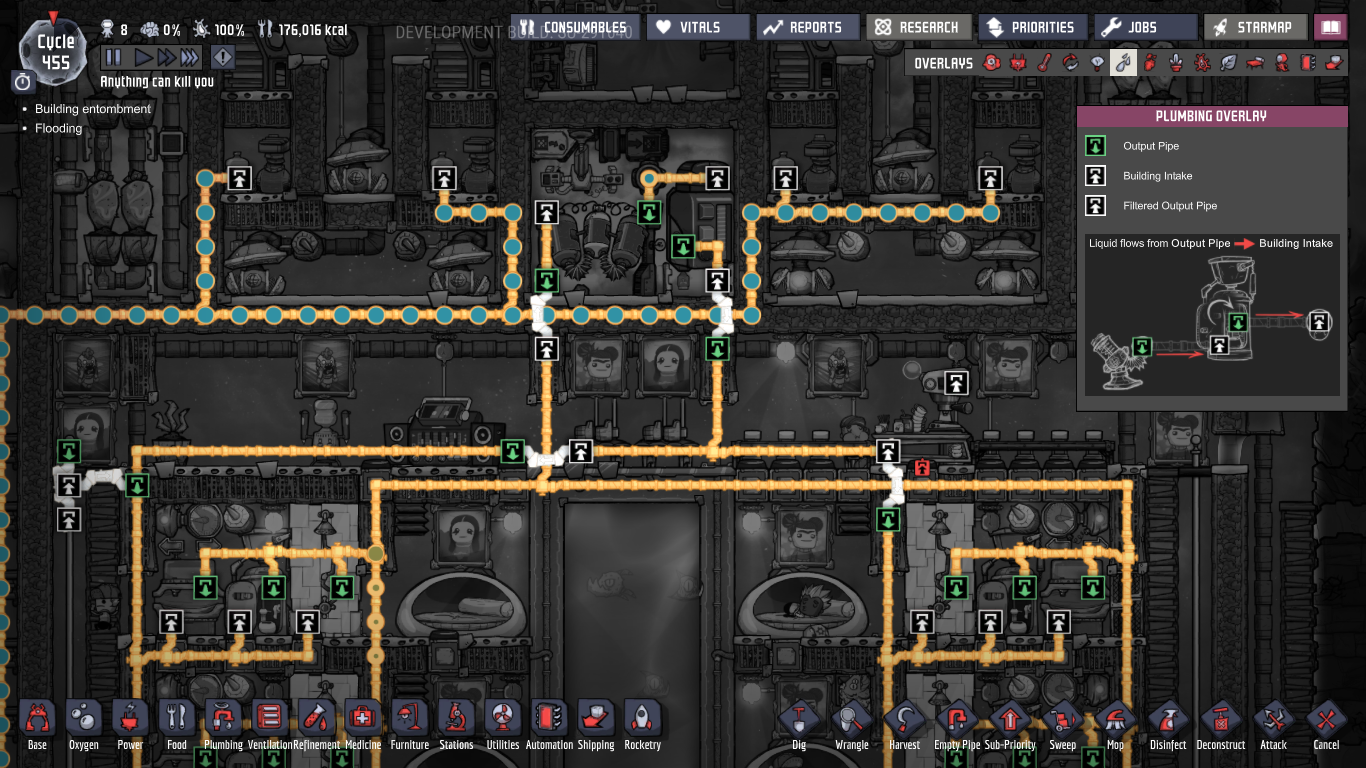Pause the game with the pause button
The width and height of the screenshot is (1366, 768).
point(113,58)
